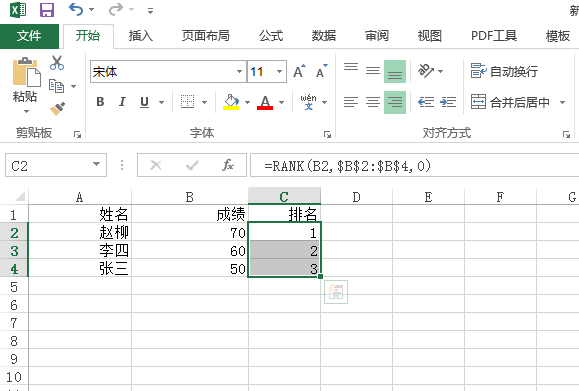Select the Format Painter brush
Screen dimensions: 579x391
tap(57, 109)
